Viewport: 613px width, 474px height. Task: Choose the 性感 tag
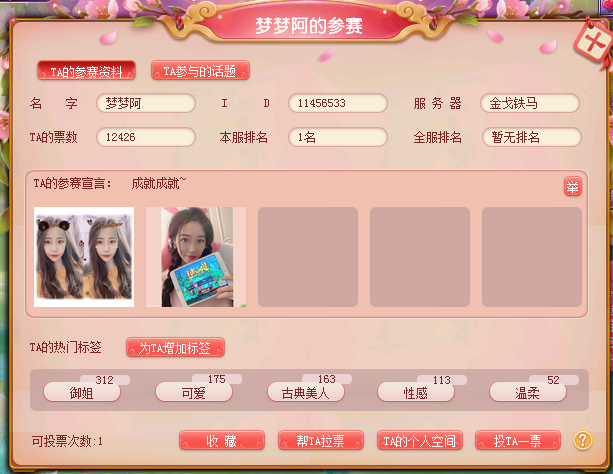(416, 392)
